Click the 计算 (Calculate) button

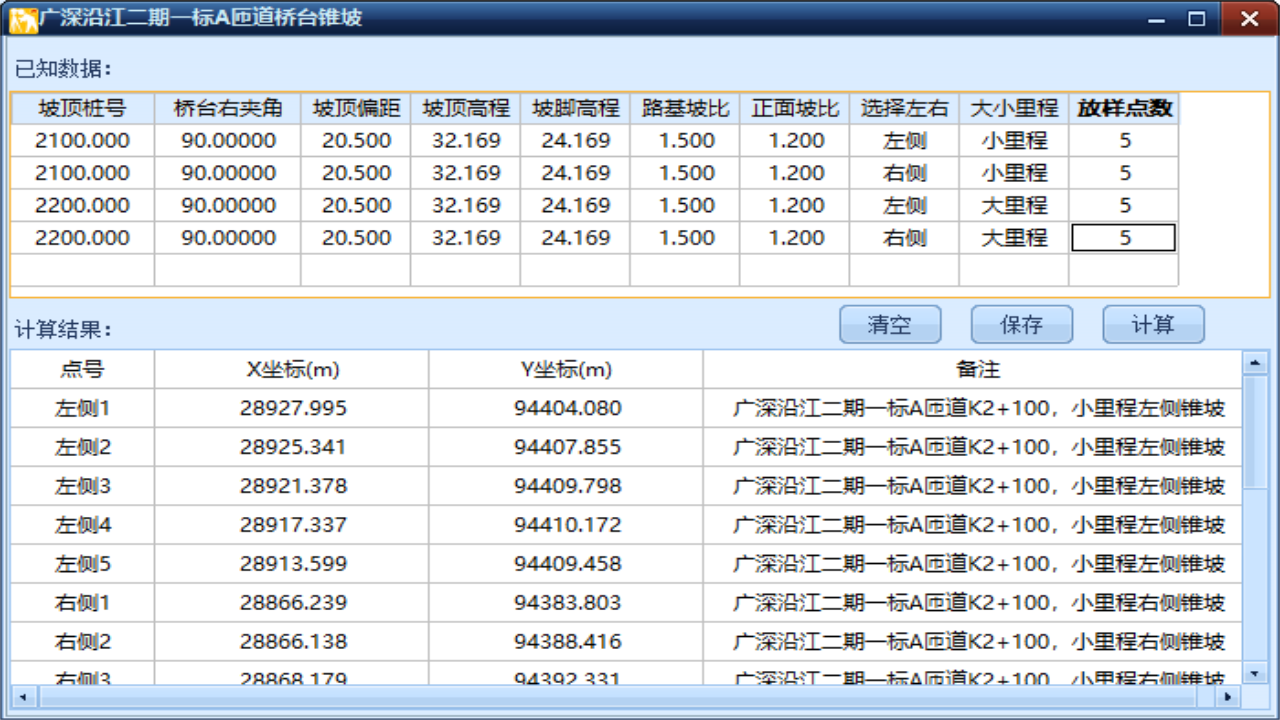(1154, 323)
